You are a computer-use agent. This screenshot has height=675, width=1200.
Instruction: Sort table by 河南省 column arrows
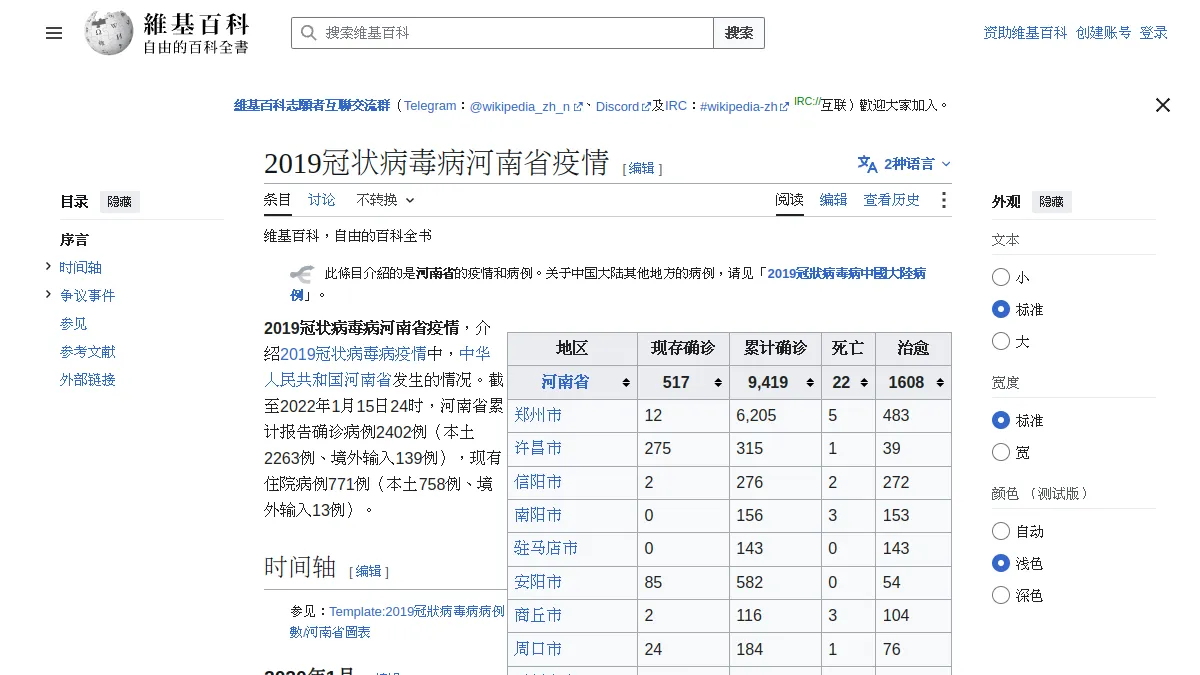[x=626, y=383]
